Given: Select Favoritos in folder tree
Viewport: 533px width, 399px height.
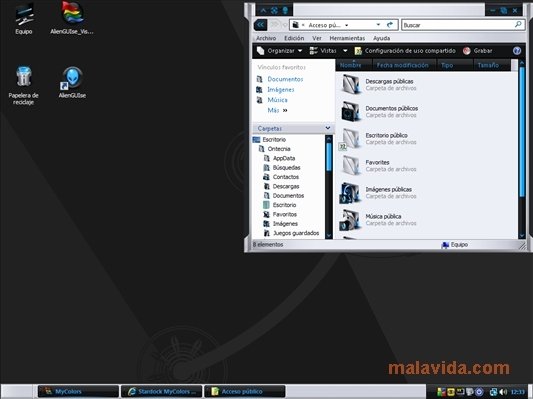Looking at the screenshot, I should [x=285, y=214].
